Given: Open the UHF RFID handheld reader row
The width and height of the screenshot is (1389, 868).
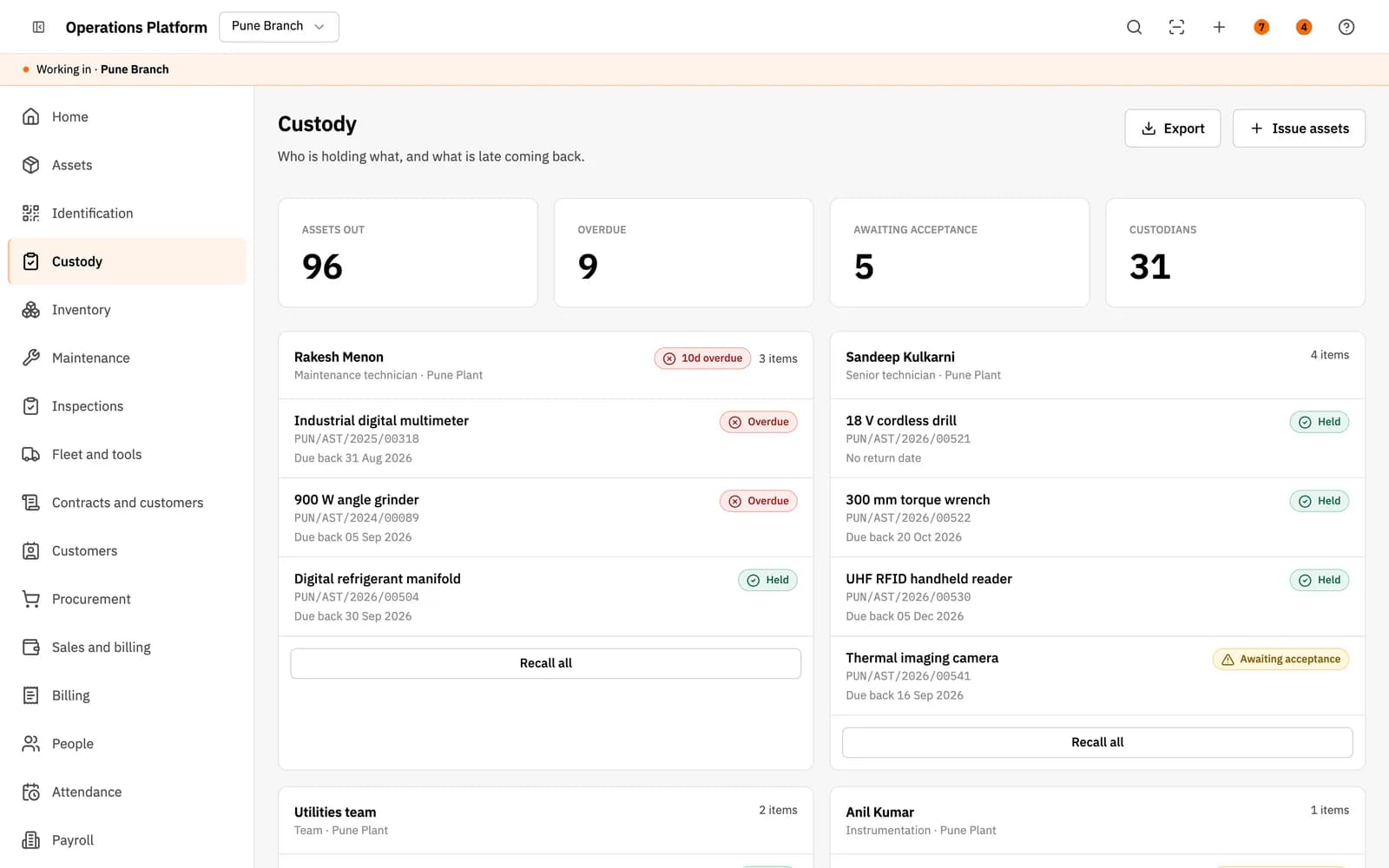Looking at the screenshot, I should (x=1097, y=596).
